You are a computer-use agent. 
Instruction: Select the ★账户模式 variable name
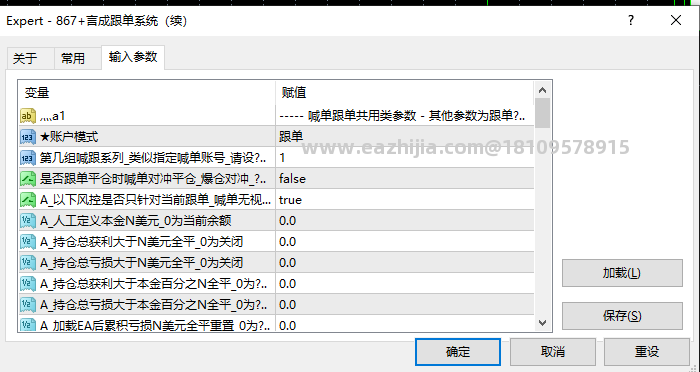(69, 137)
